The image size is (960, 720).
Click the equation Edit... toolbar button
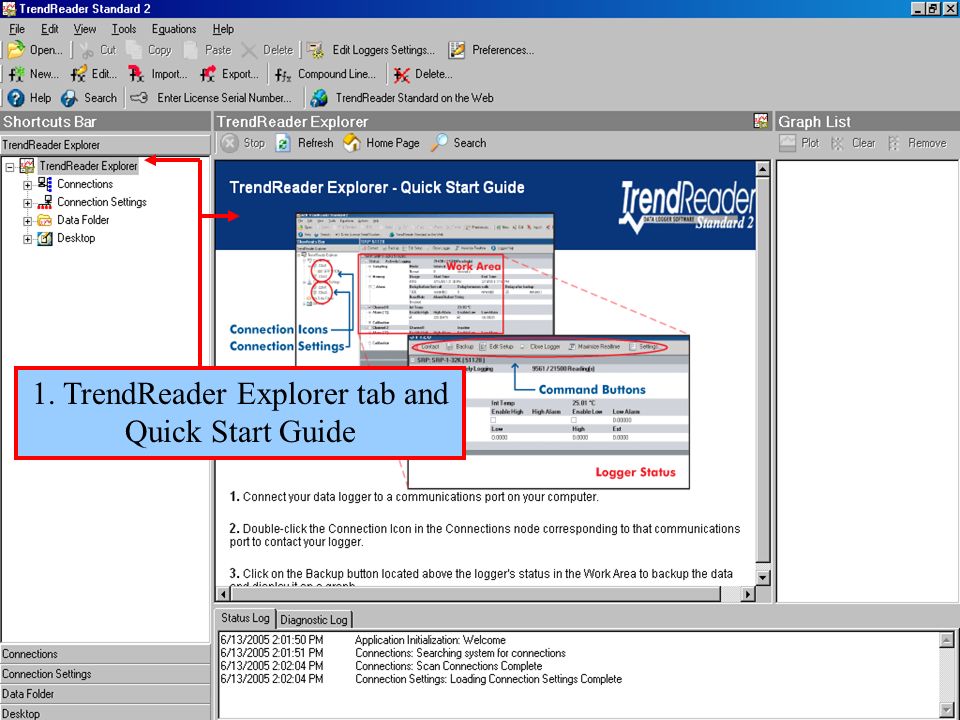coord(94,74)
